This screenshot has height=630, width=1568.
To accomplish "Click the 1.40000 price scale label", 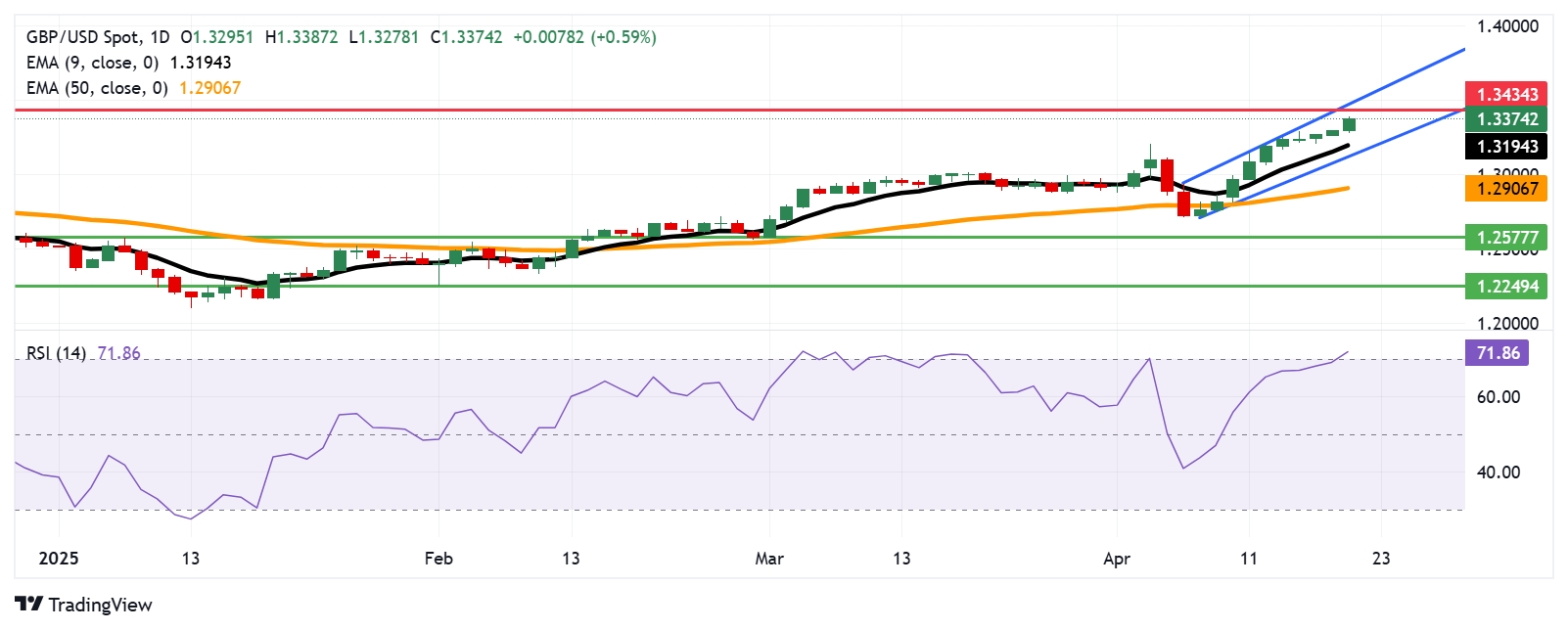I will click(x=1507, y=26).
